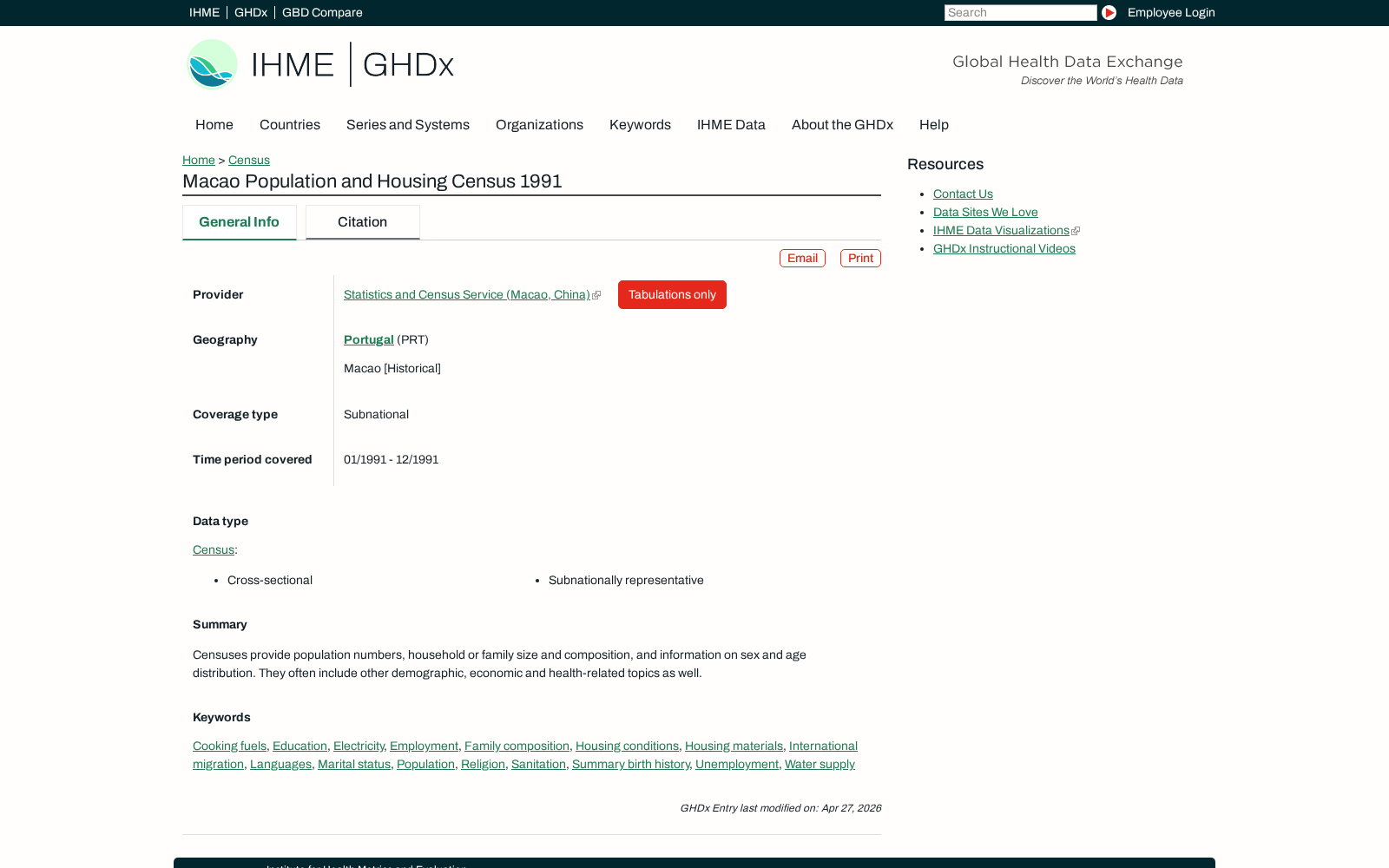This screenshot has width=1389, height=868.
Task: Click the GHDx Entry last modified date text
Action: tap(780, 808)
